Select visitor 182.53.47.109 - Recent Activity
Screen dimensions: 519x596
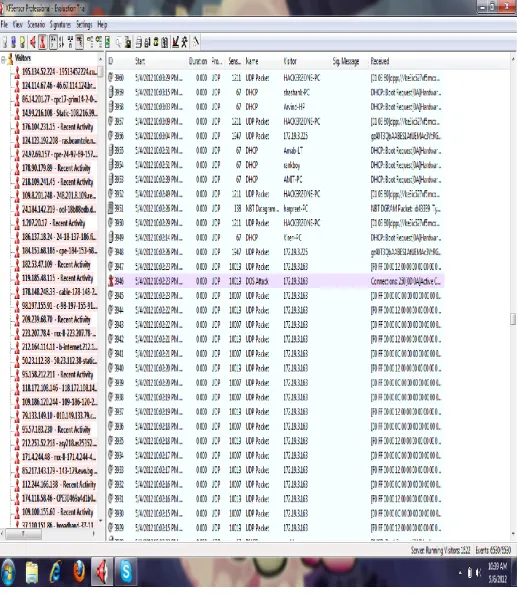point(56,264)
